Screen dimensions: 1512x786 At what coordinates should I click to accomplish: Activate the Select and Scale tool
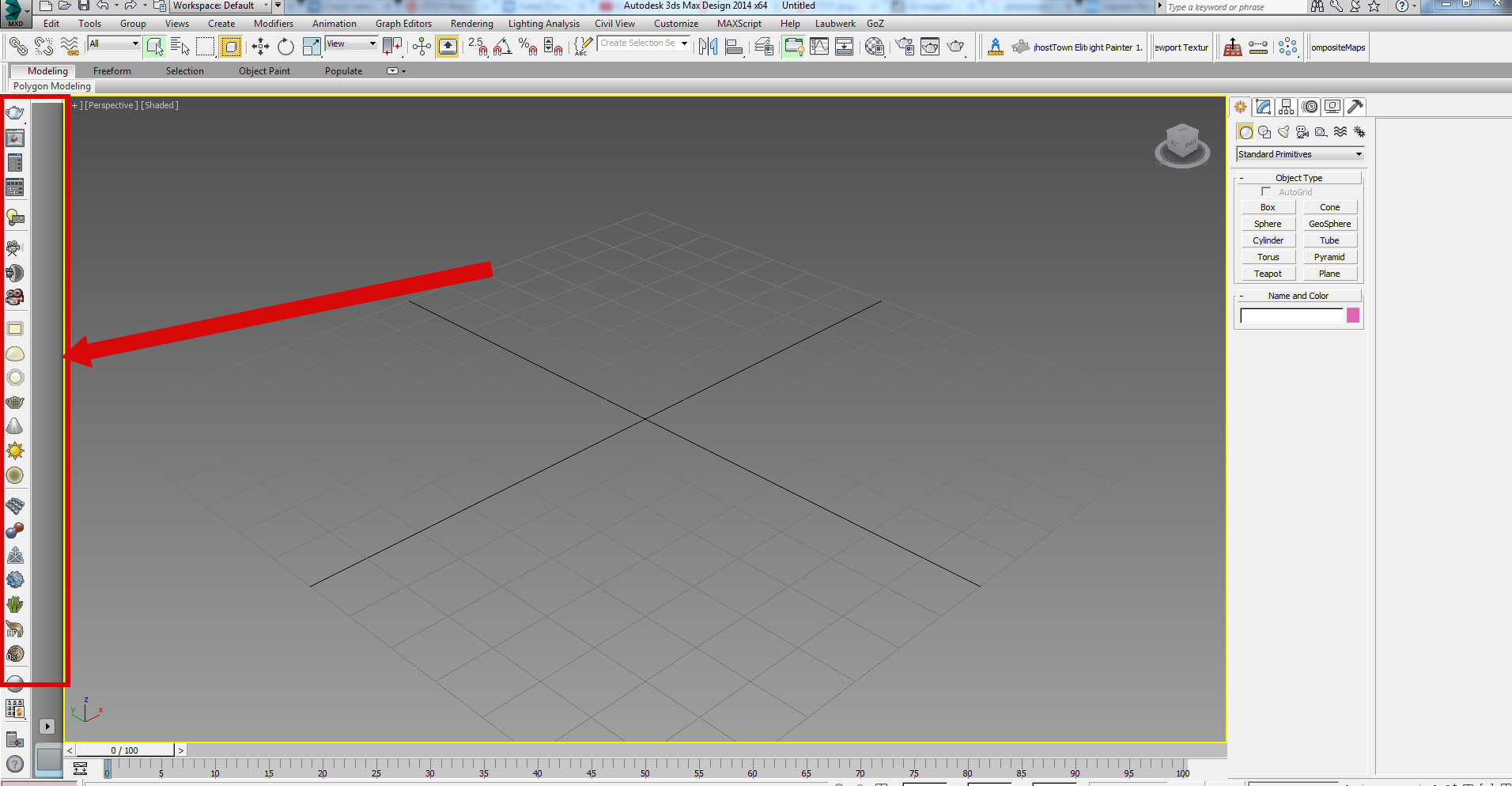click(312, 47)
